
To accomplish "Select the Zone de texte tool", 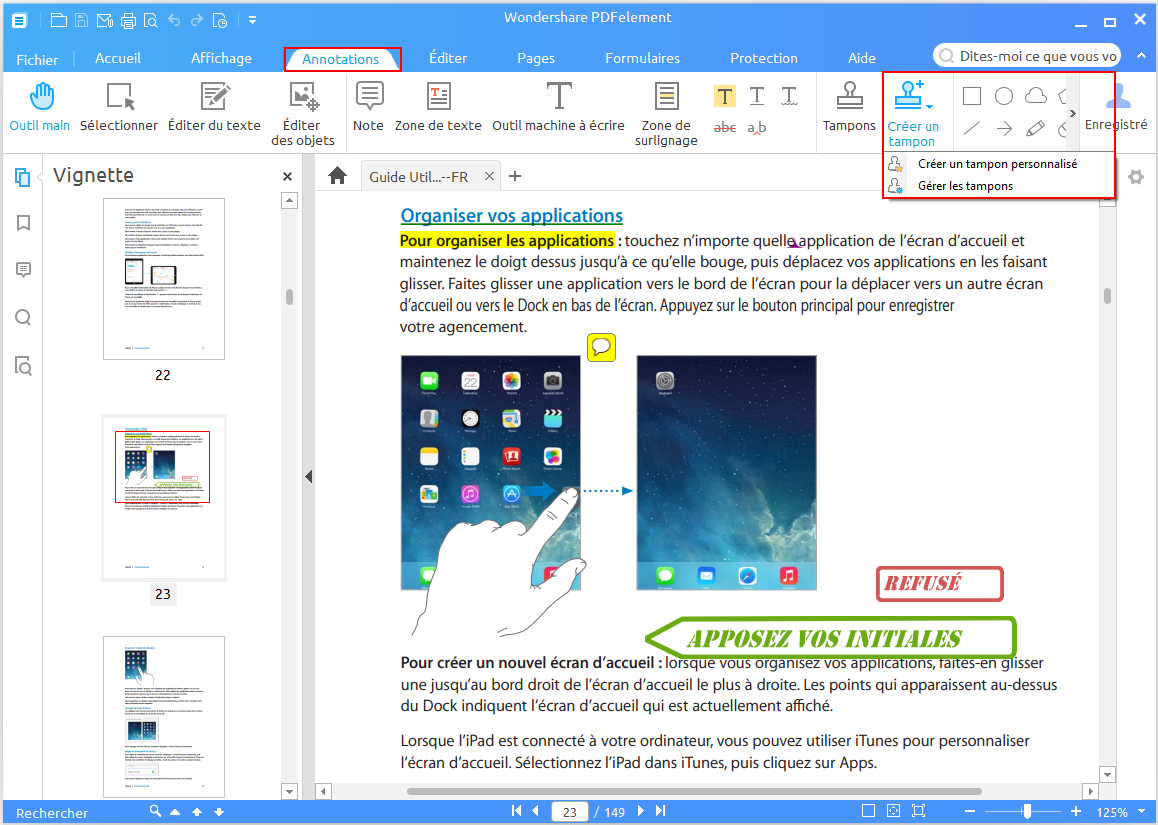I will (438, 108).
